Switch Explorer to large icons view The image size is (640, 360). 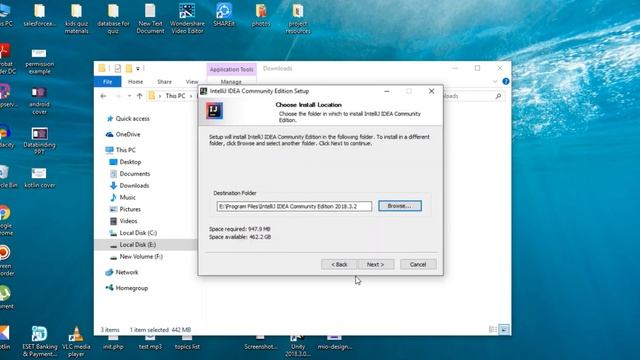point(504,329)
